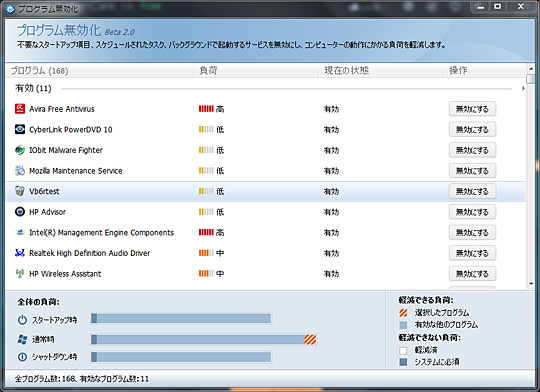Click the 中 load indicator for Realtek
This screenshot has width=540, height=392.
point(211,253)
